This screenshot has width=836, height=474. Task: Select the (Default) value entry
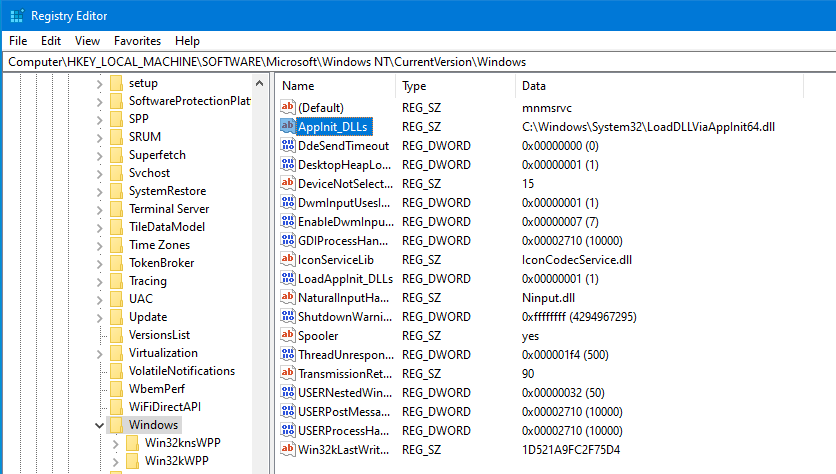click(x=320, y=107)
